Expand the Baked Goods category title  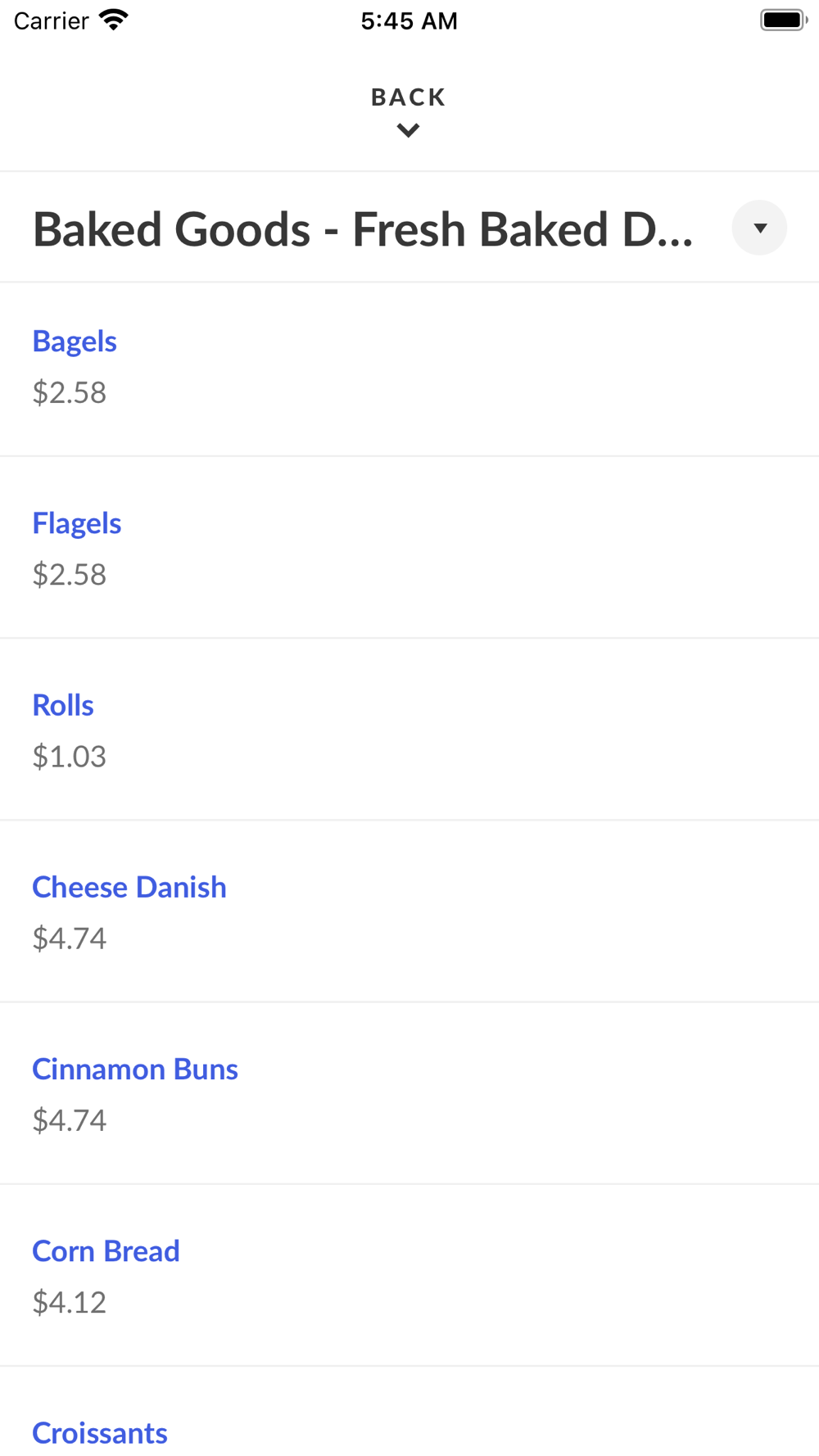pos(363,228)
